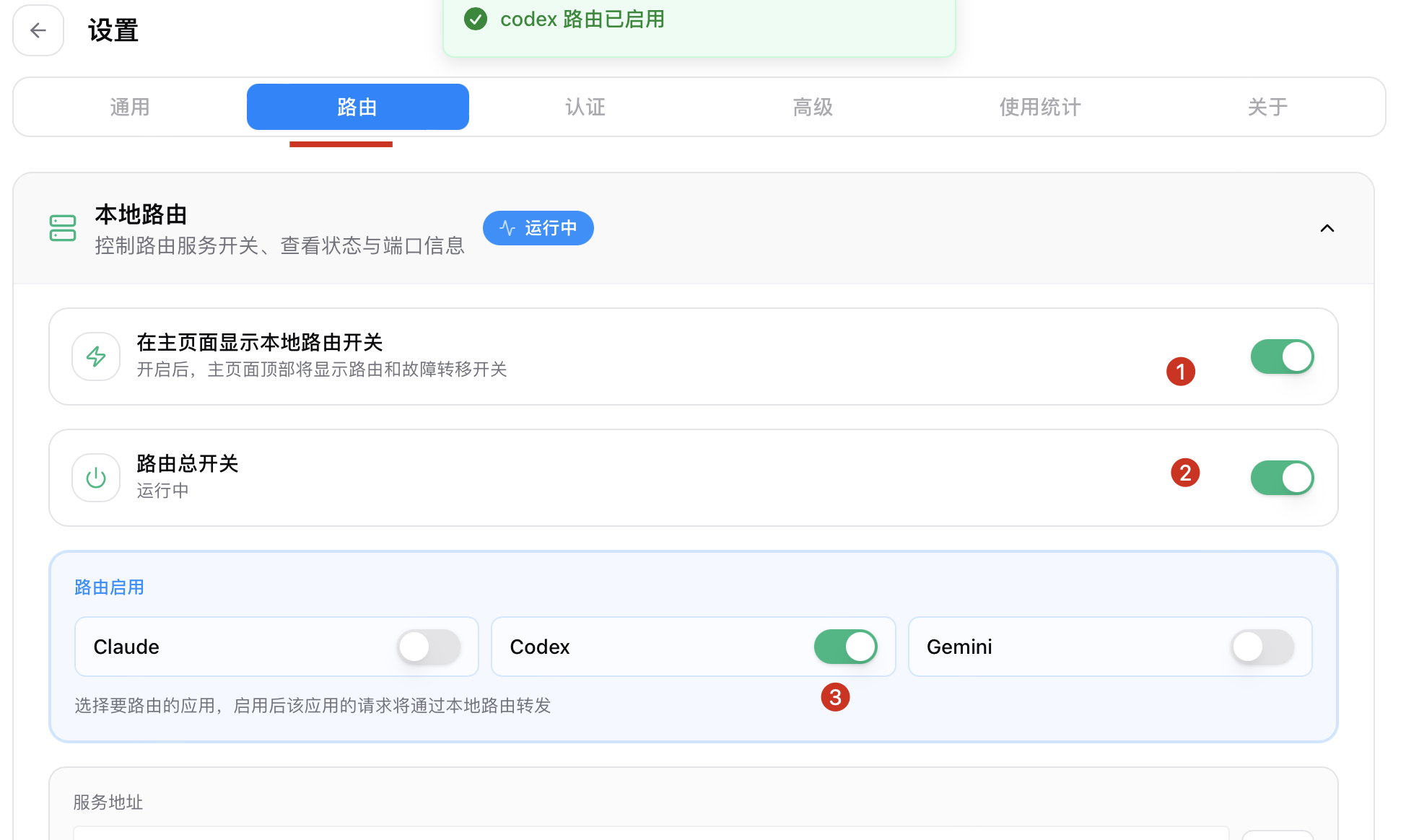
Task: Open the 关于 tab
Action: pyautogui.click(x=1267, y=107)
